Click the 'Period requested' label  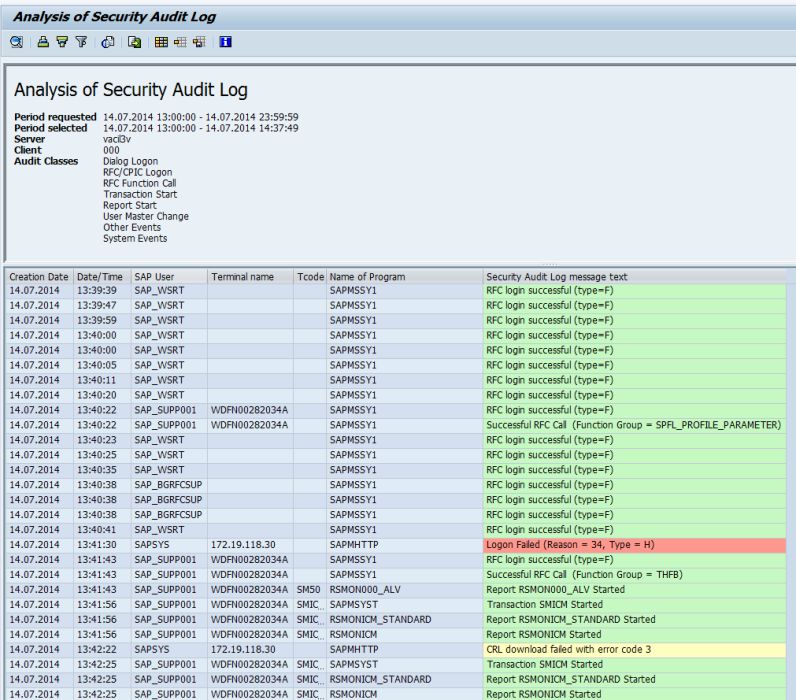point(55,117)
